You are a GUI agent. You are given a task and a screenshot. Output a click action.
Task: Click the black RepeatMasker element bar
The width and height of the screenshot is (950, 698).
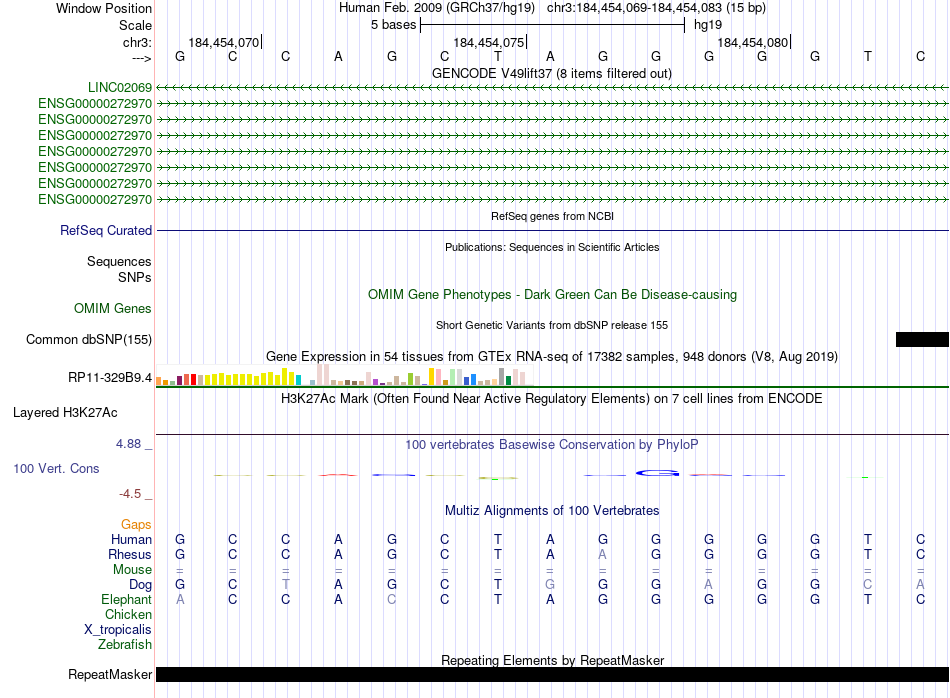[552, 674]
